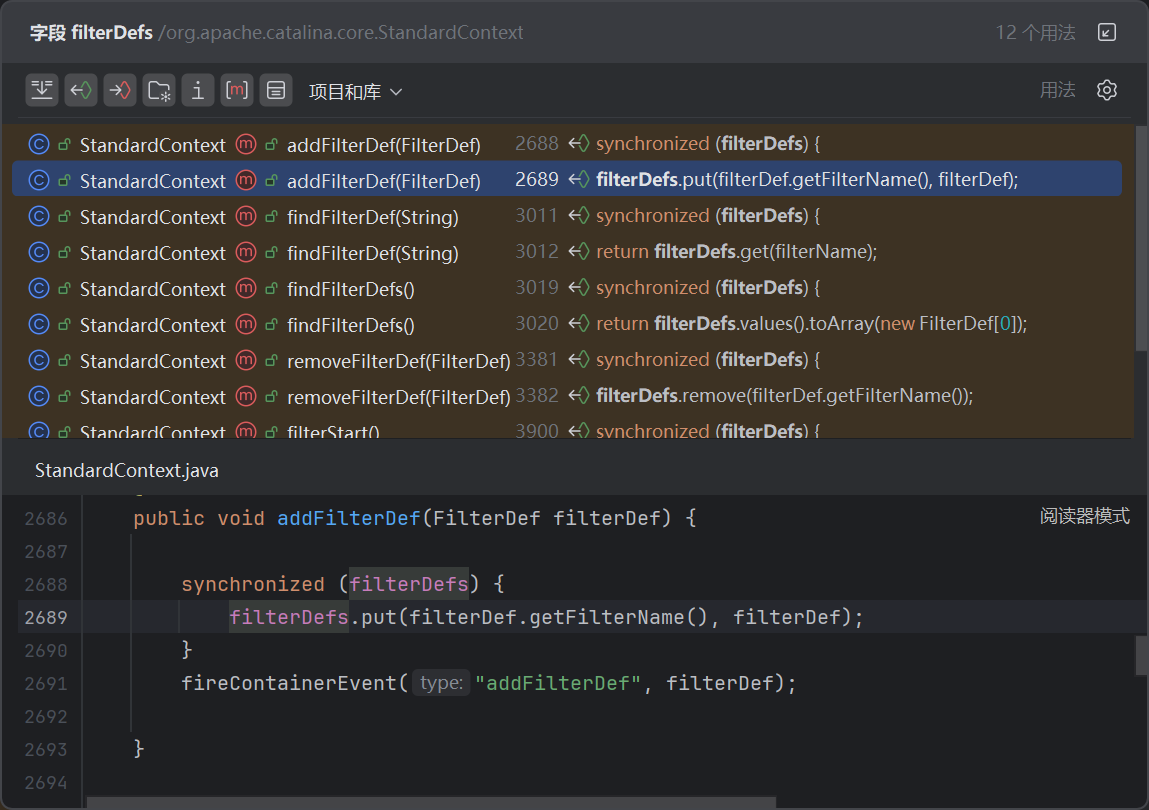Select the filterDefs.put usage at line 2689

806,180
